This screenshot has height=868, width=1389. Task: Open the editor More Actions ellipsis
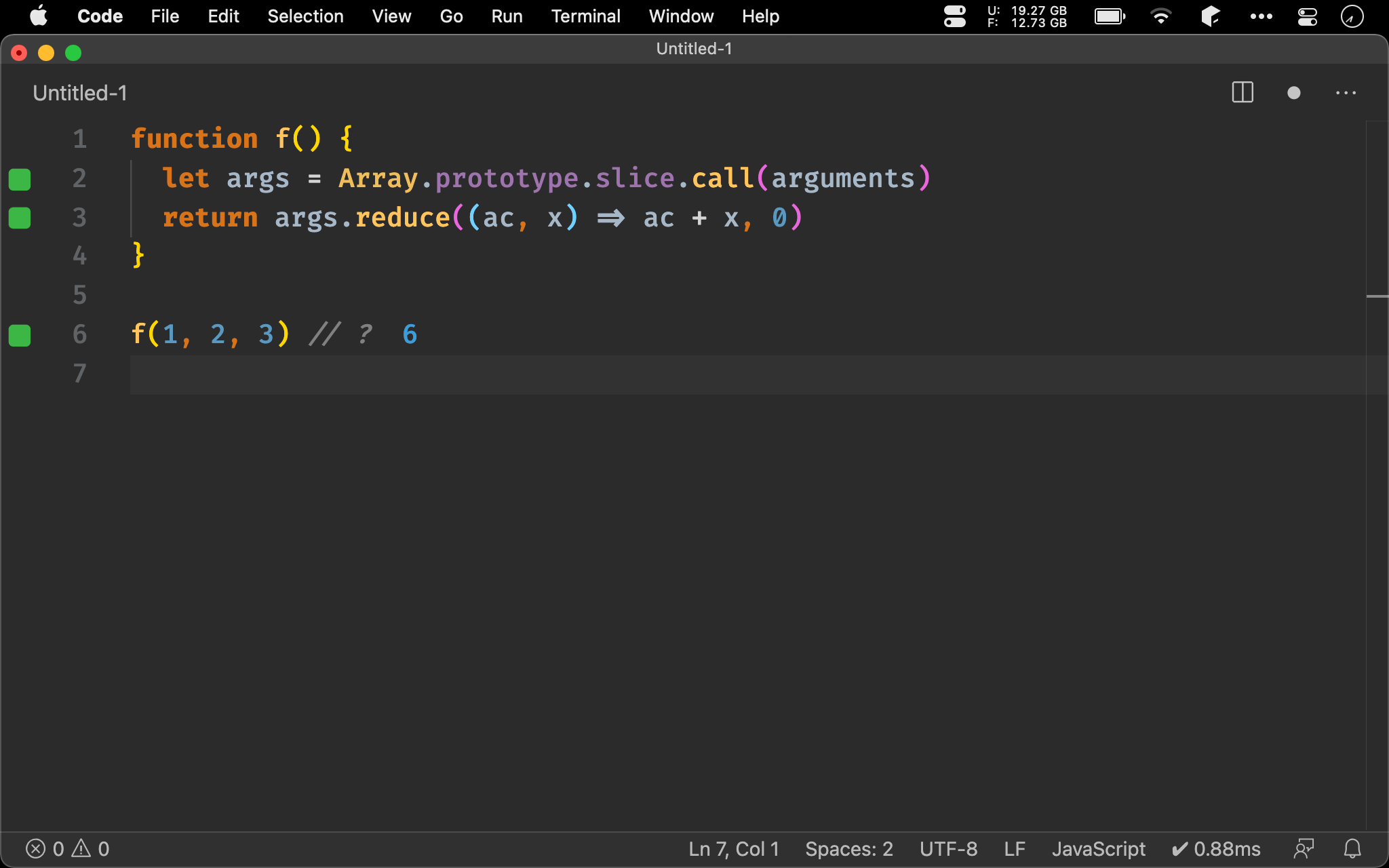coord(1346,93)
